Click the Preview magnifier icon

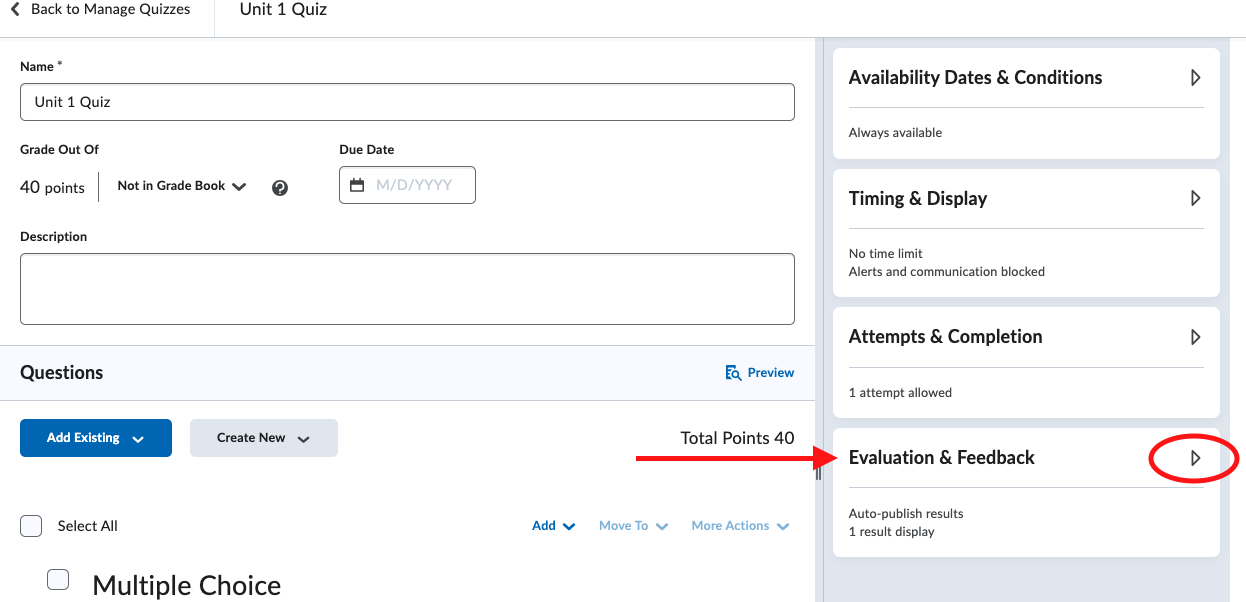pyautogui.click(x=733, y=373)
